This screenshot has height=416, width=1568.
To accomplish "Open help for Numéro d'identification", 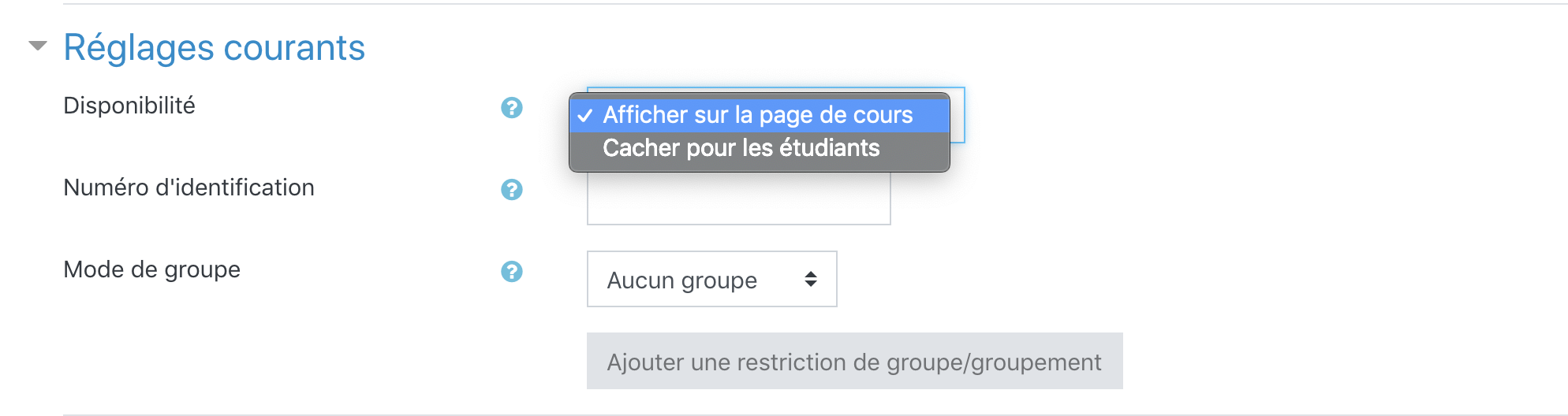I will (x=512, y=190).
